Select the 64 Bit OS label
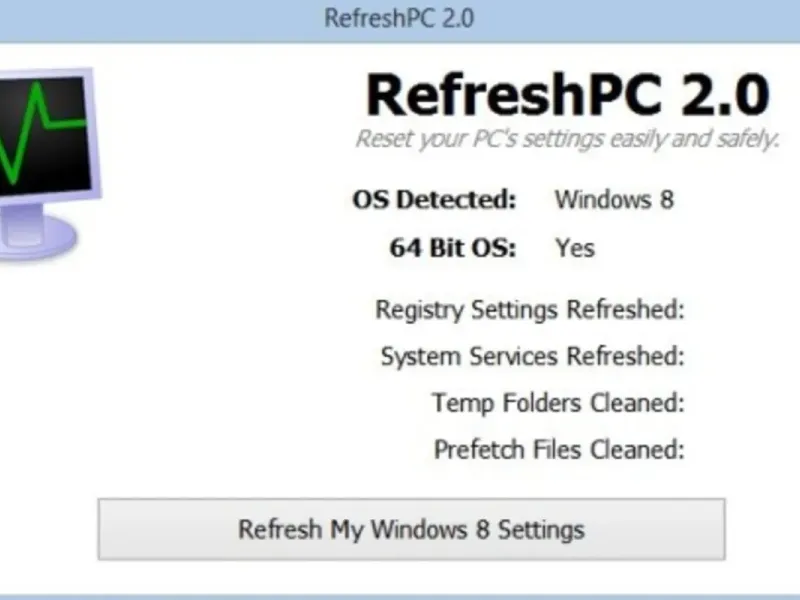This screenshot has width=800, height=600. pyautogui.click(x=453, y=247)
